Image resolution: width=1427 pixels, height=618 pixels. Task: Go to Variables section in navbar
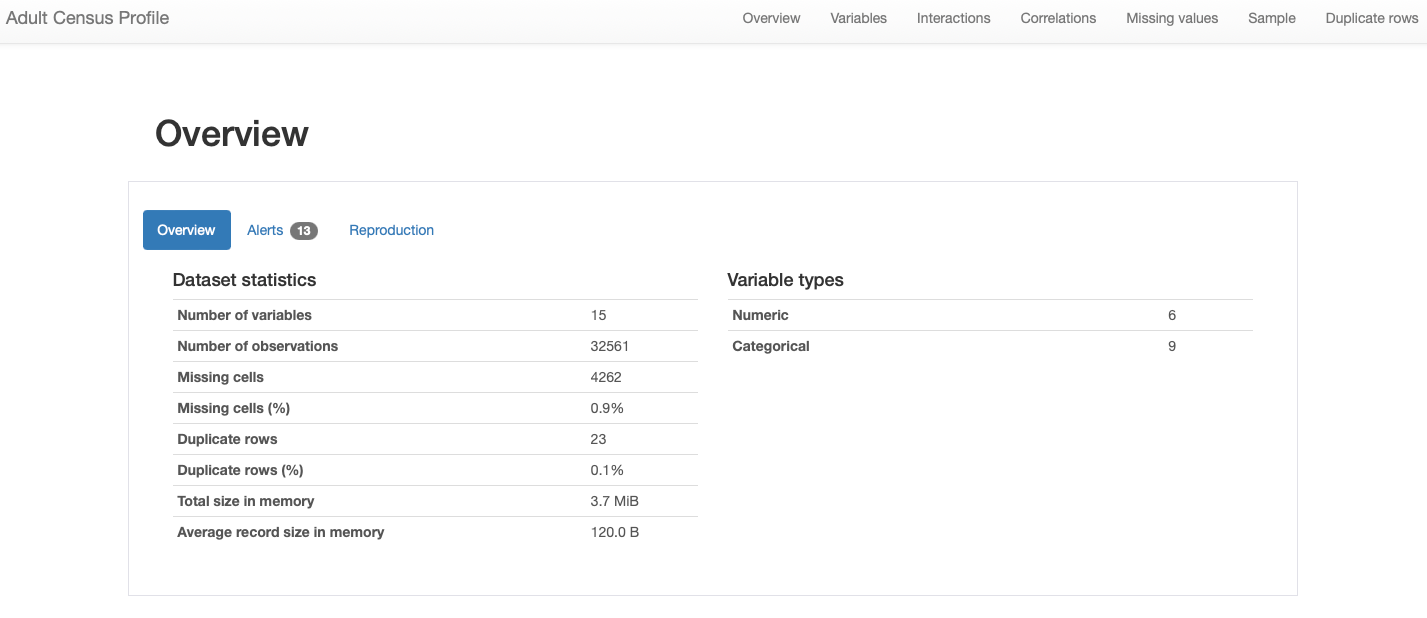[x=858, y=18]
